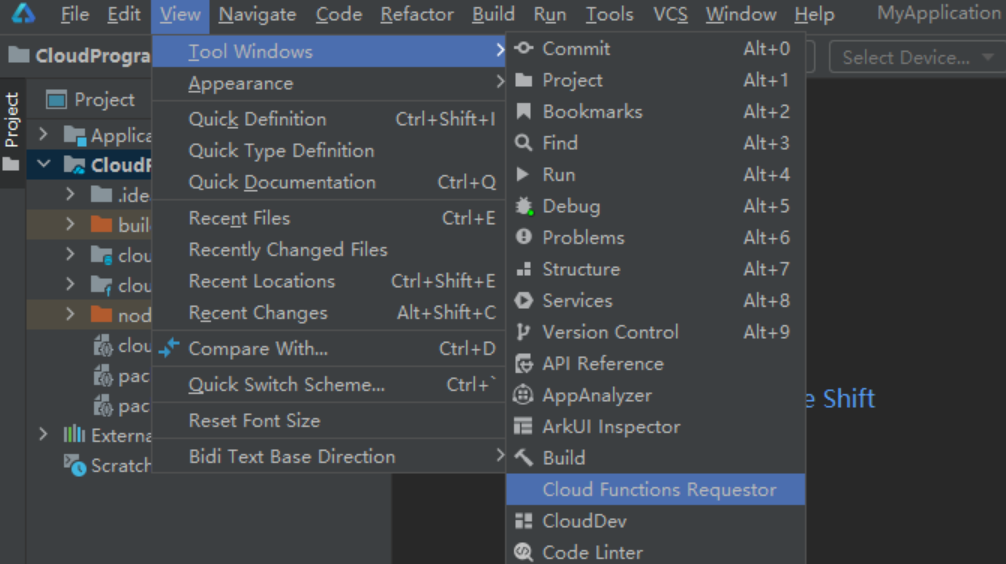
Task: Open the Navigate menu
Action: pyautogui.click(x=257, y=14)
